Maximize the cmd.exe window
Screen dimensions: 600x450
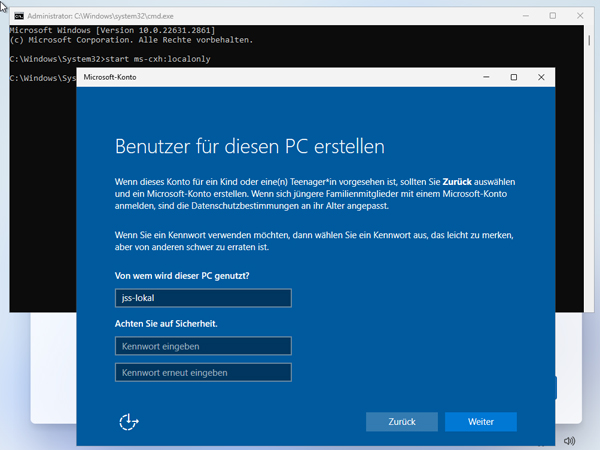click(553, 16)
